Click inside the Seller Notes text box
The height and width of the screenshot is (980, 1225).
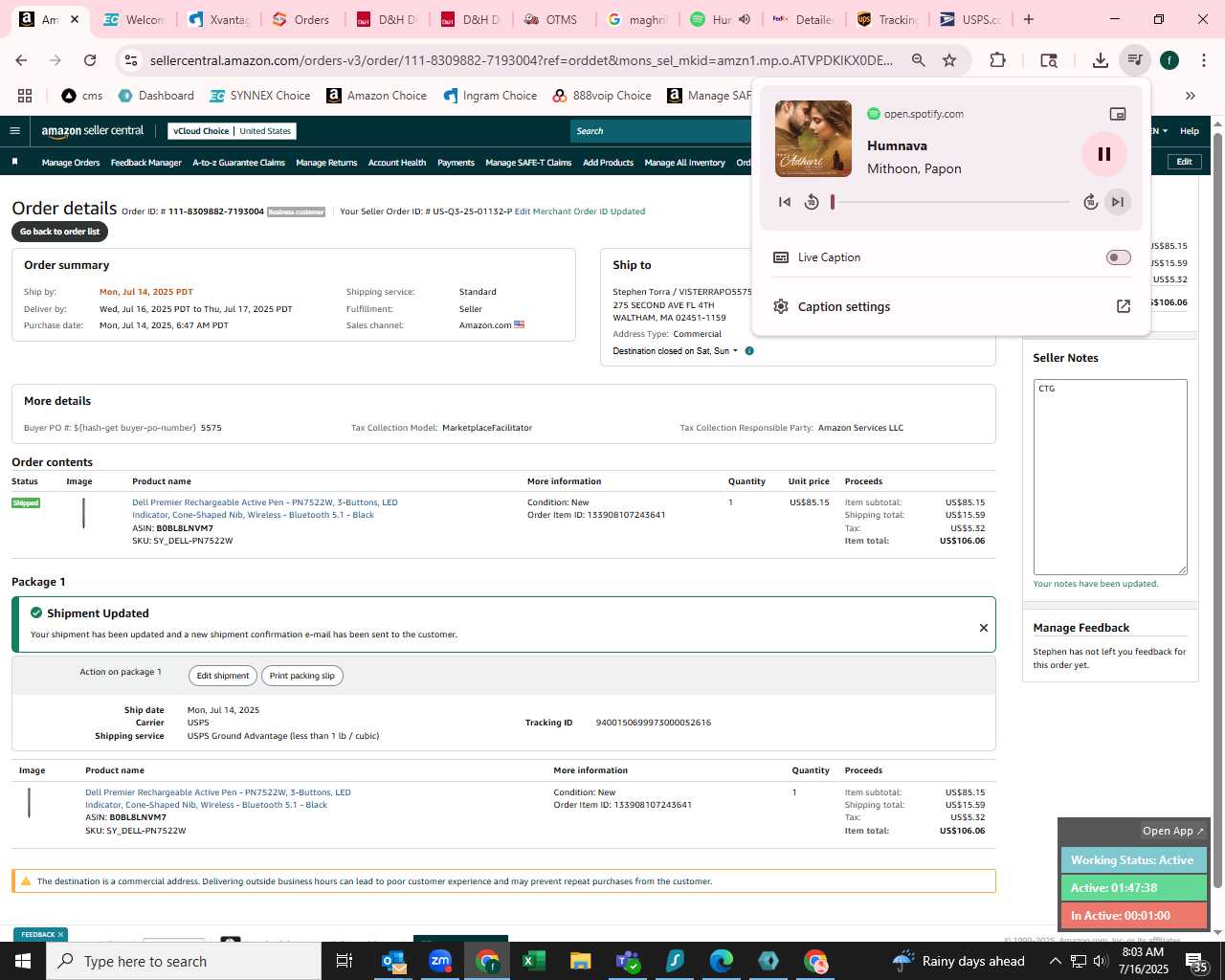1110,477
